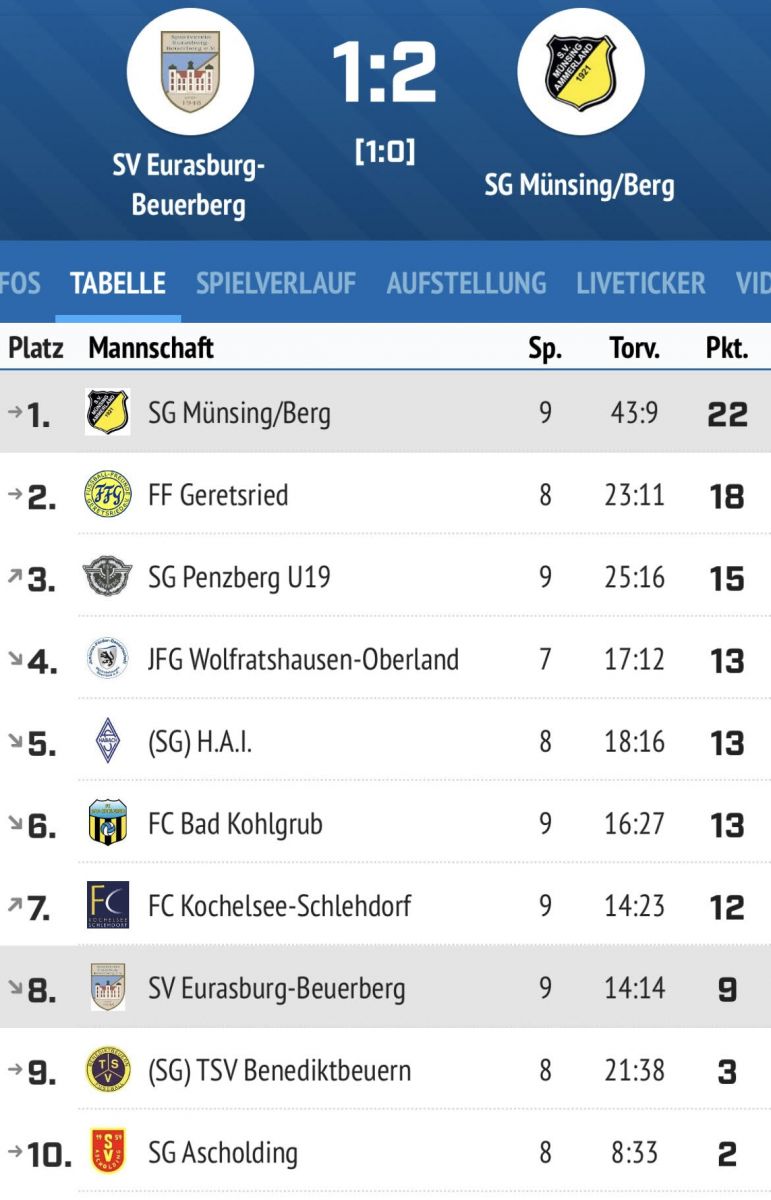The height and width of the screenshot is (1200, 771).
Task: Open FF Geretsried club logo in table
Action: pyautogui.click(x=107, y=495)
